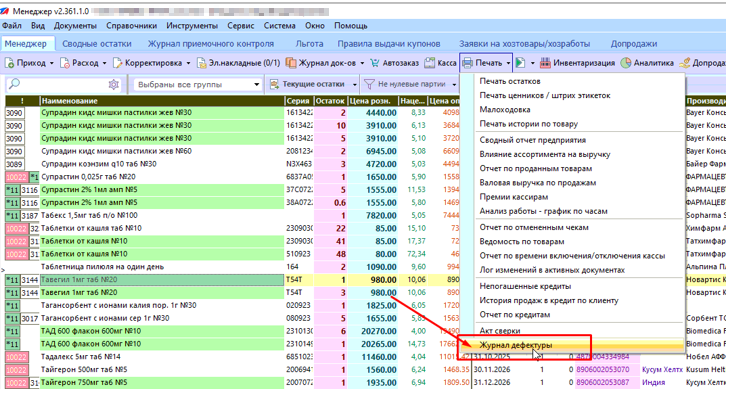This screenshot has height=410, width=741.
Task: Expand the Корректировка dropdown arrow
Action: [x=188, y=63]
